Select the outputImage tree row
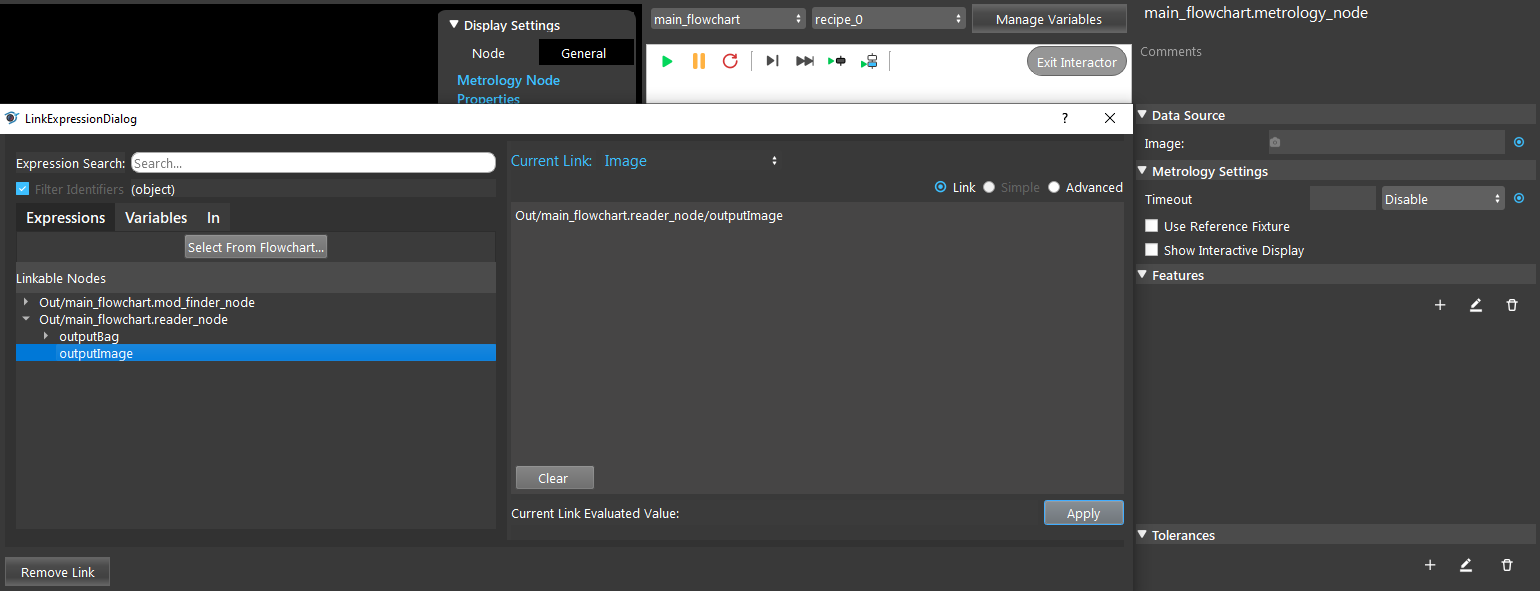The height and width of the screenshot is (591, 1540). tap(256, 353)
